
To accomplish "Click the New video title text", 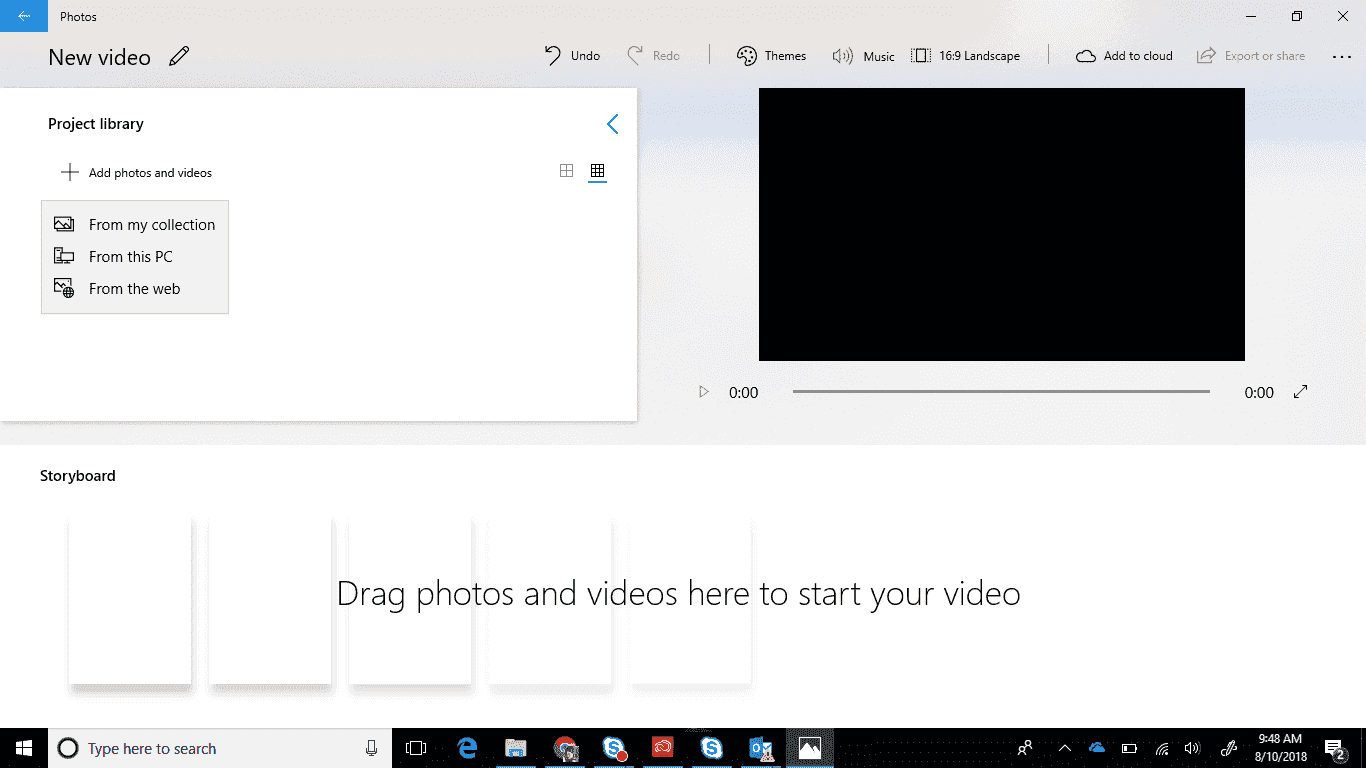I will click(100, 58).
